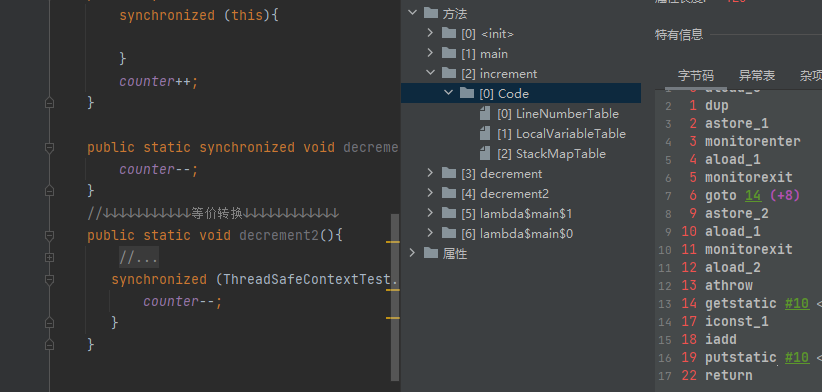Image resolution: width=822 pixels, height=392 pixels.
Task: Click the folder icon beside [0] <init>
Action: [x=449, y=33]
